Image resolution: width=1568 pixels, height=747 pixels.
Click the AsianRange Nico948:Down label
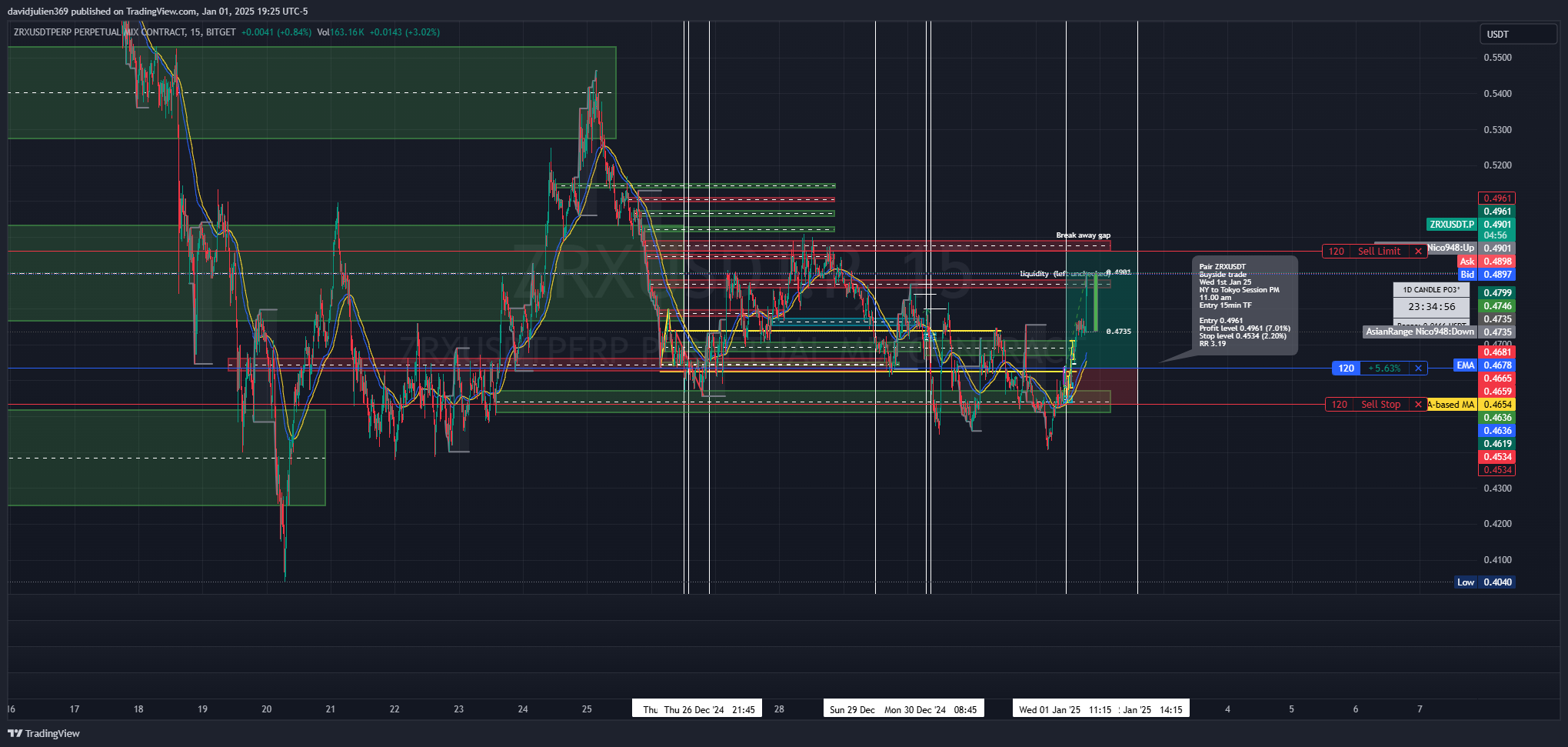coord(1420,332)
